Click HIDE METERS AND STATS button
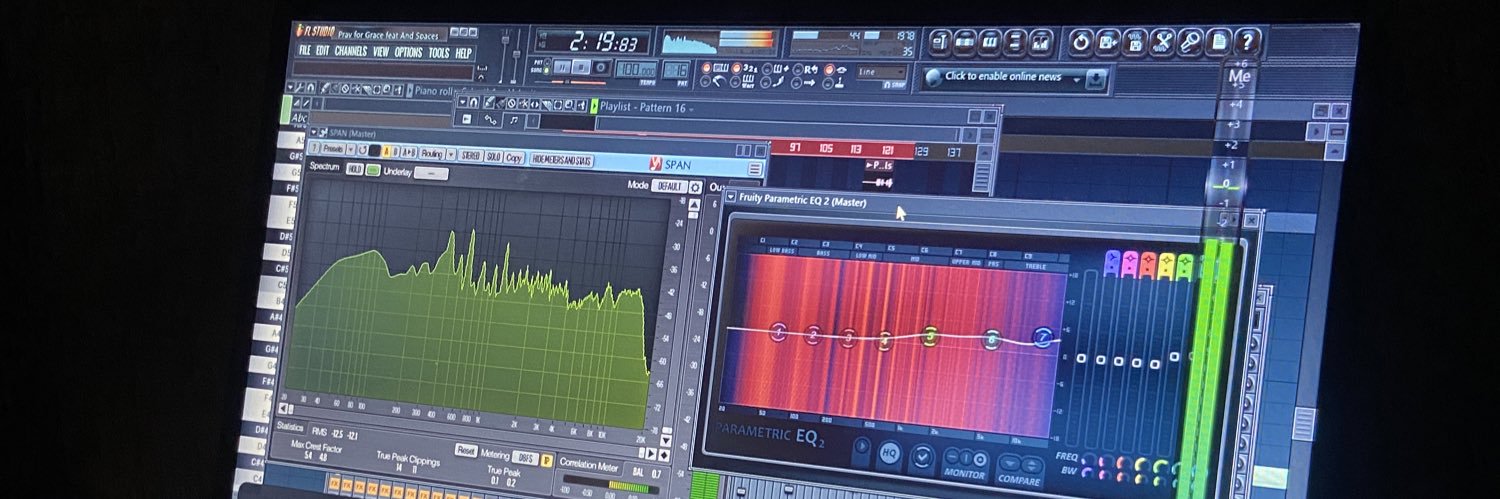This screenshot has height=499, width=1500. [x=562, y=160]
